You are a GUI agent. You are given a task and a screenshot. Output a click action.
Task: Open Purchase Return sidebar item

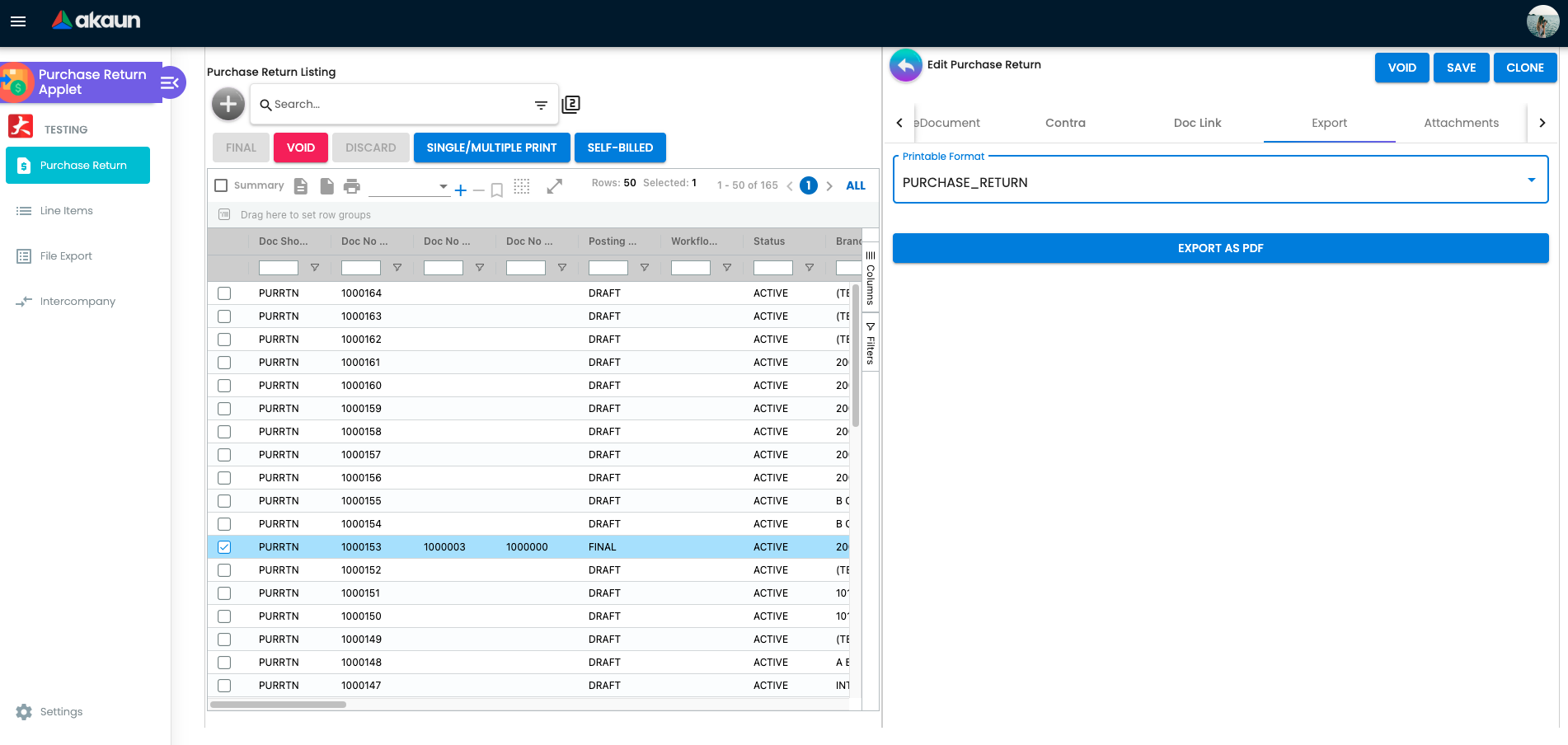(77, 166)
